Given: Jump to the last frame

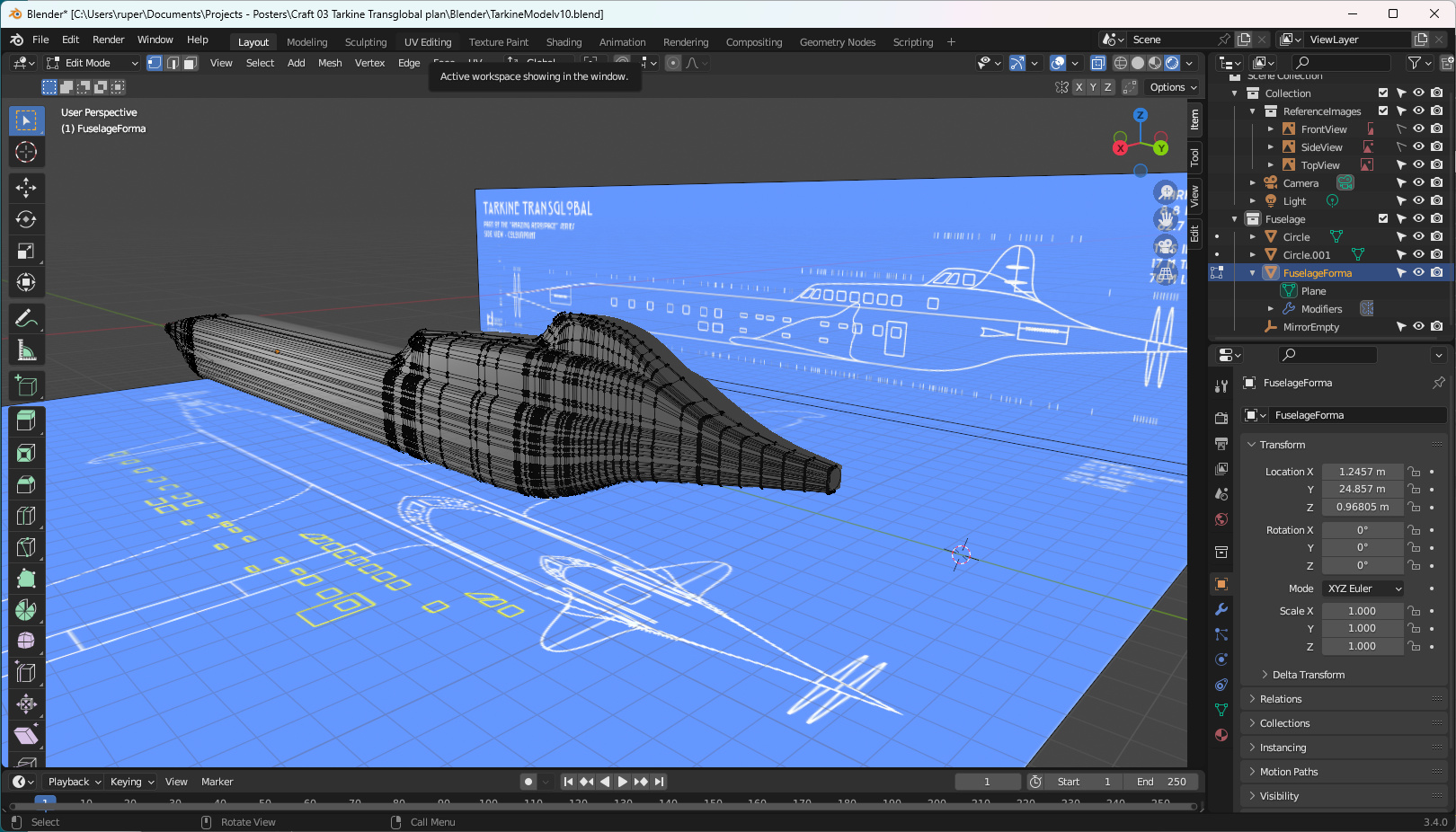Looking at the screenshot, I should coord(660,782).
